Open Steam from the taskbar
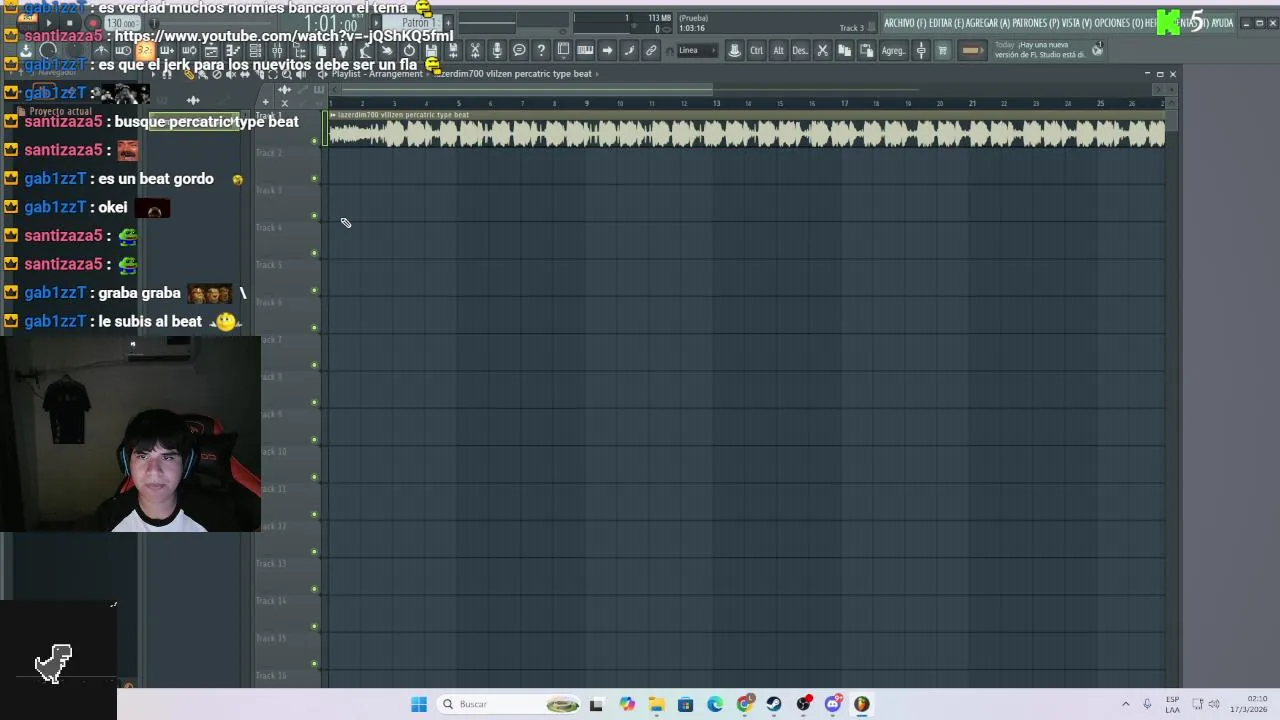Image resolution: width=1280 pixels, height=720 pixels. [773, 704]
